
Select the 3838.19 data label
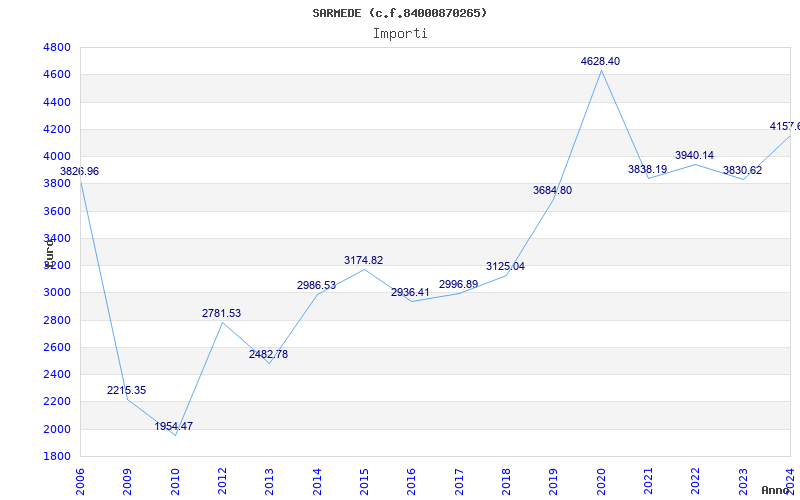point(647,169)
